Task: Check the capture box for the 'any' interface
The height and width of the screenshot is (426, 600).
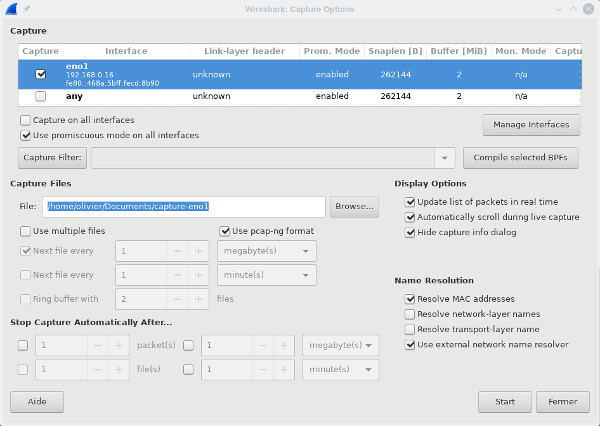Action: (40, 97)
